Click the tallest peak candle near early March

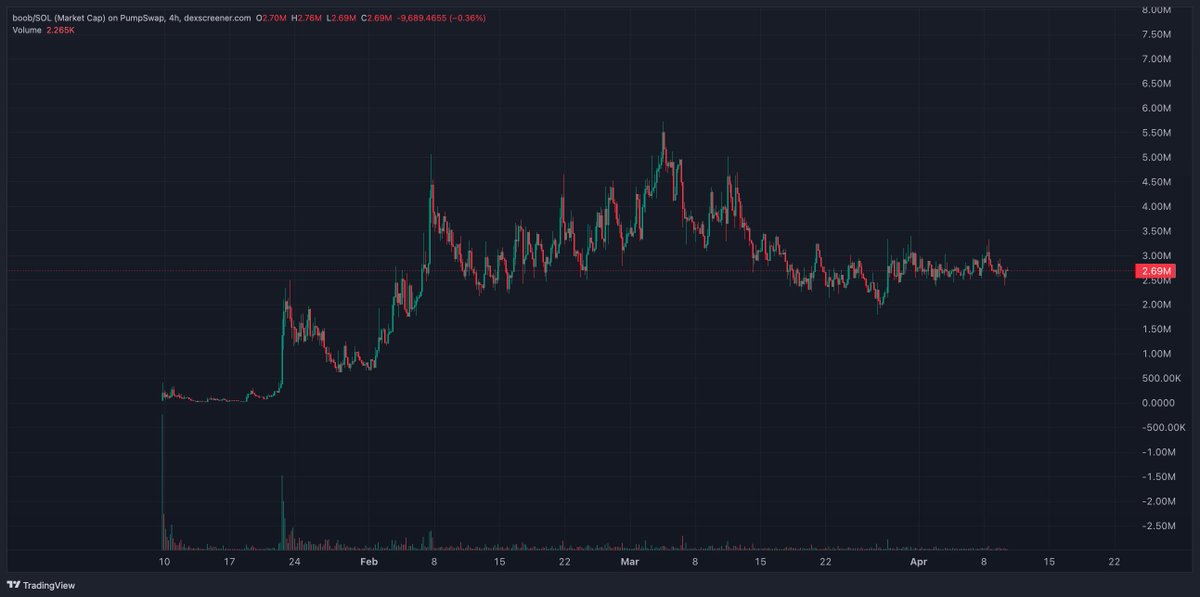click(x=663, y=135)
